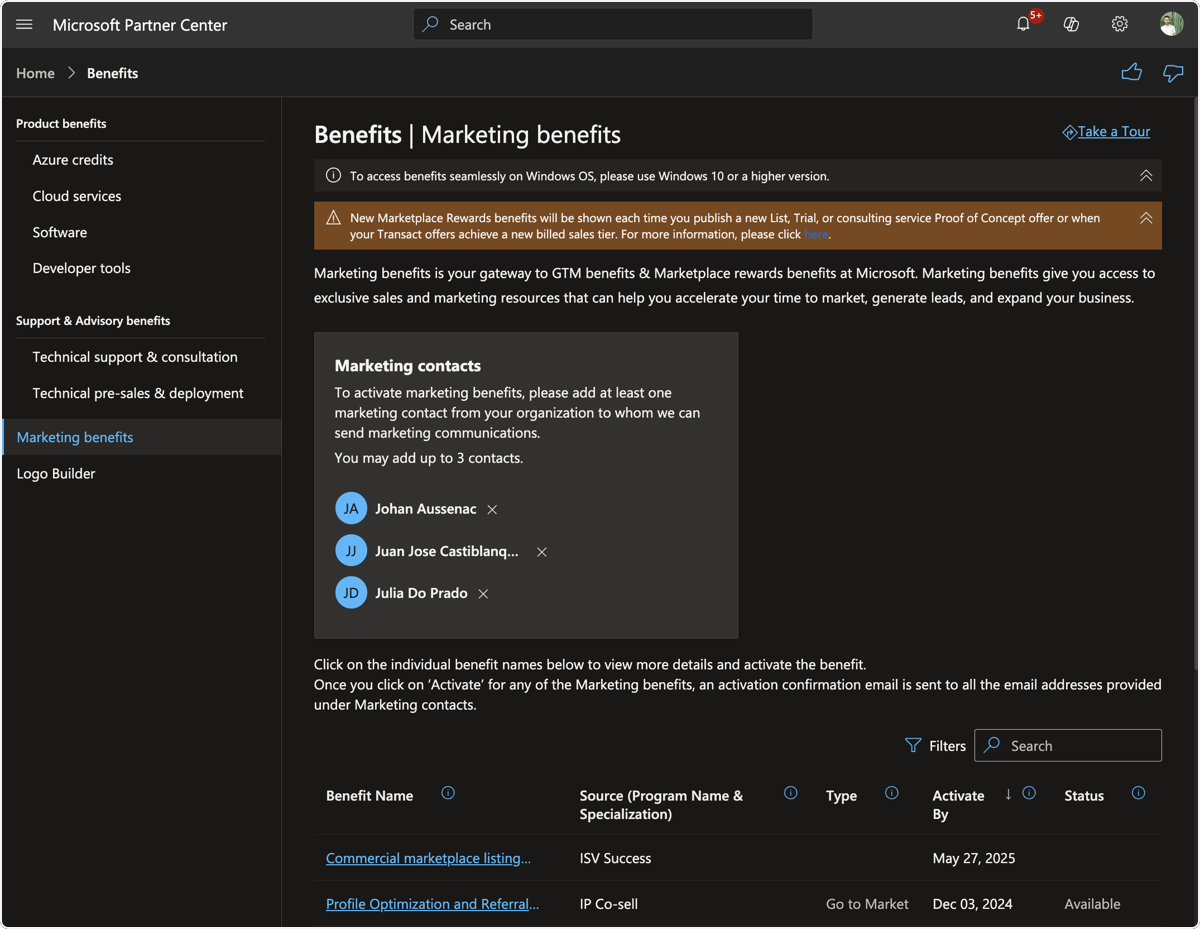Open the Copilot icon in header
Viewport: 1200px width, 929px height.
[x=1071, y=25]
